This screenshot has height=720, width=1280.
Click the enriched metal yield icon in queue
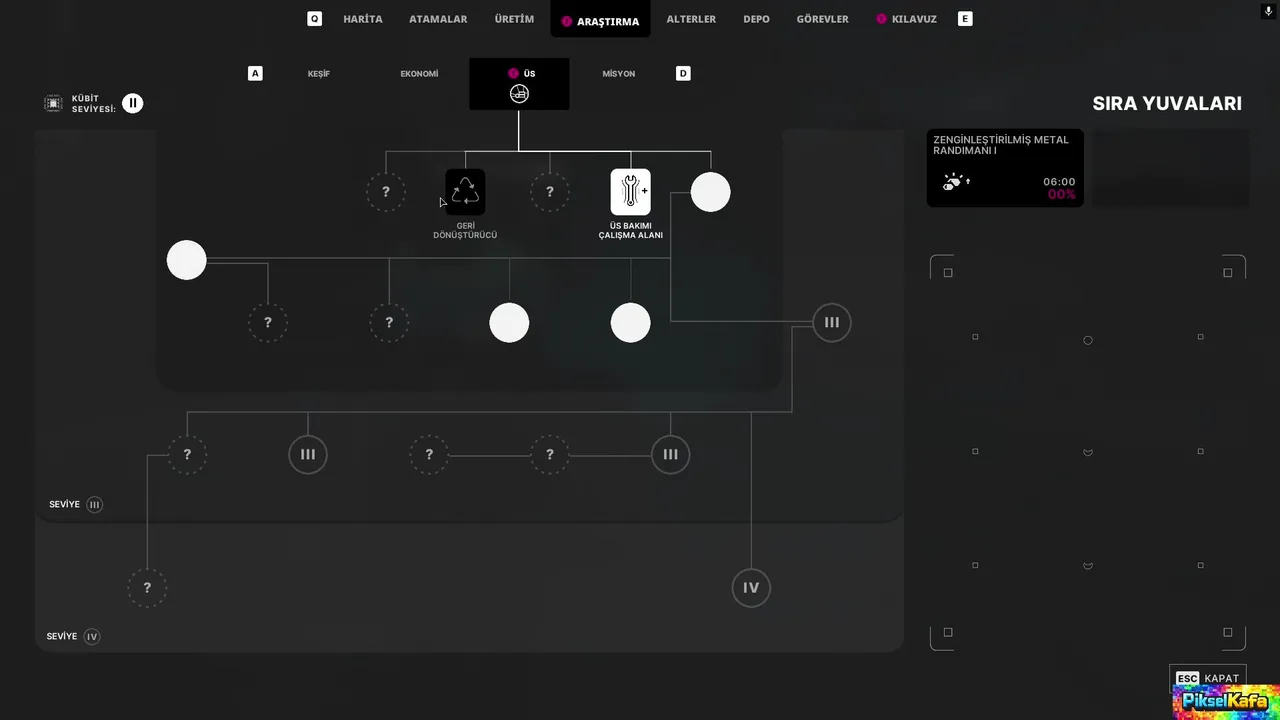tap(956, 182)
